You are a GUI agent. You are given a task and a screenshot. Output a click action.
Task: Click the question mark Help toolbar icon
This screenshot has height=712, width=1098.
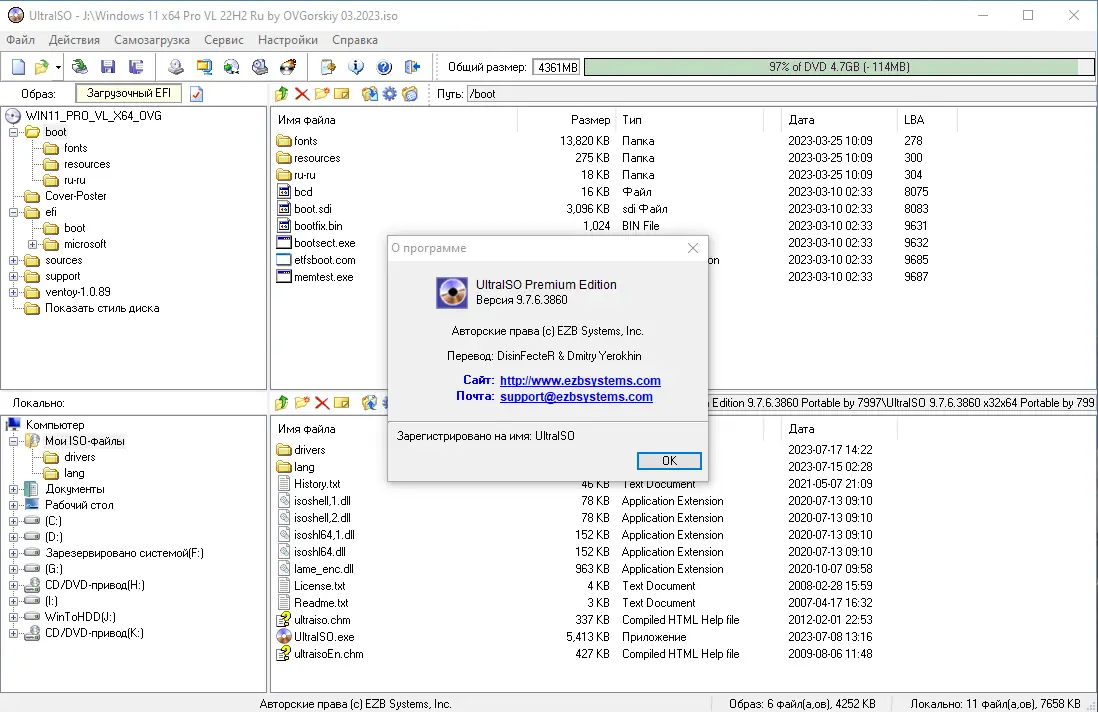tap(384, 67)
